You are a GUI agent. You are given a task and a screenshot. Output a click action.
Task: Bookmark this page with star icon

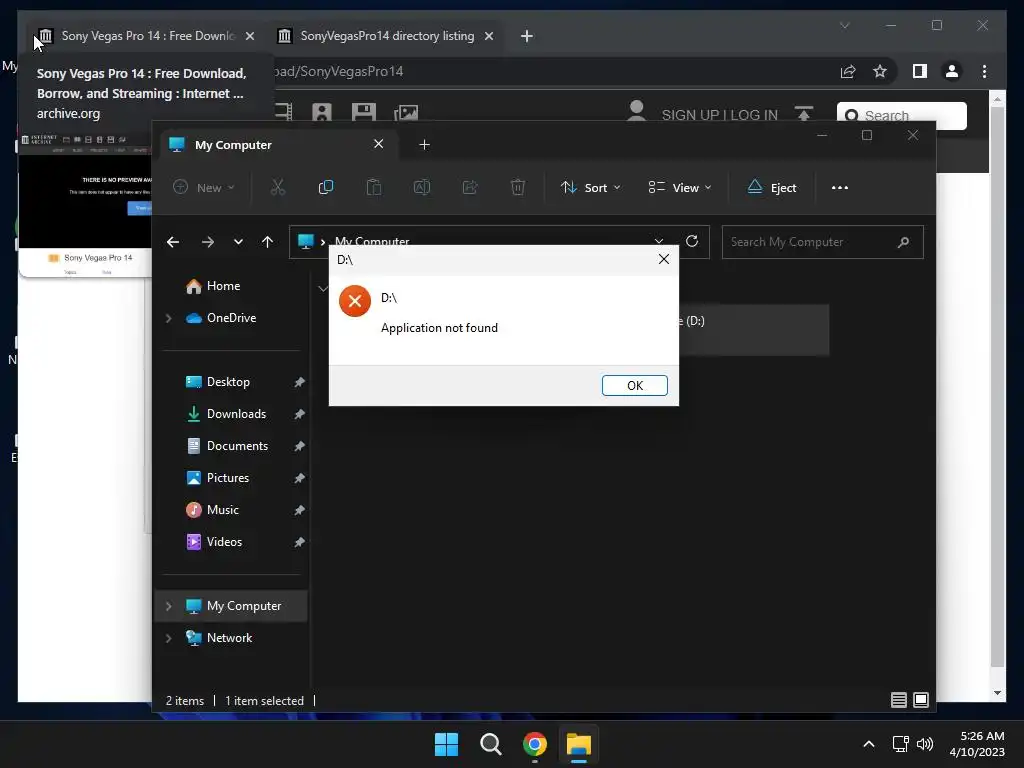click(880, 71)
